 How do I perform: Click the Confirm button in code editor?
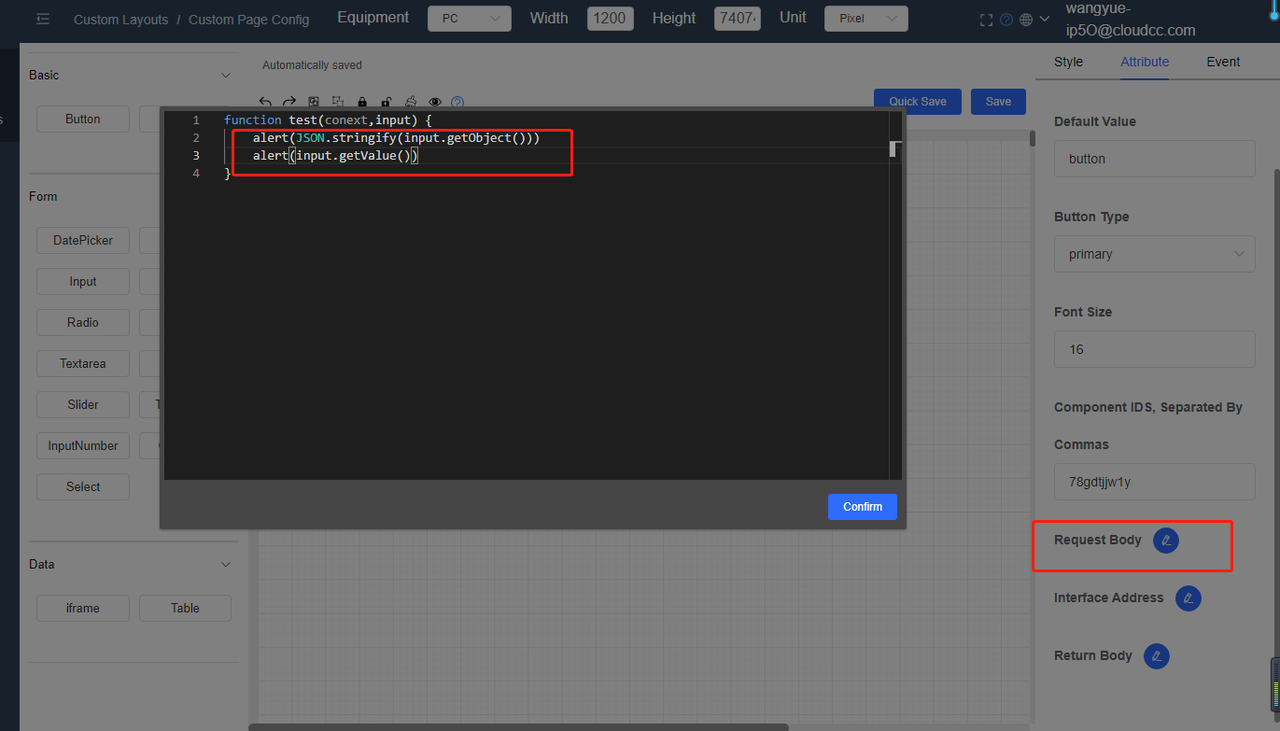pyautogui.click(x=862, y=507)
